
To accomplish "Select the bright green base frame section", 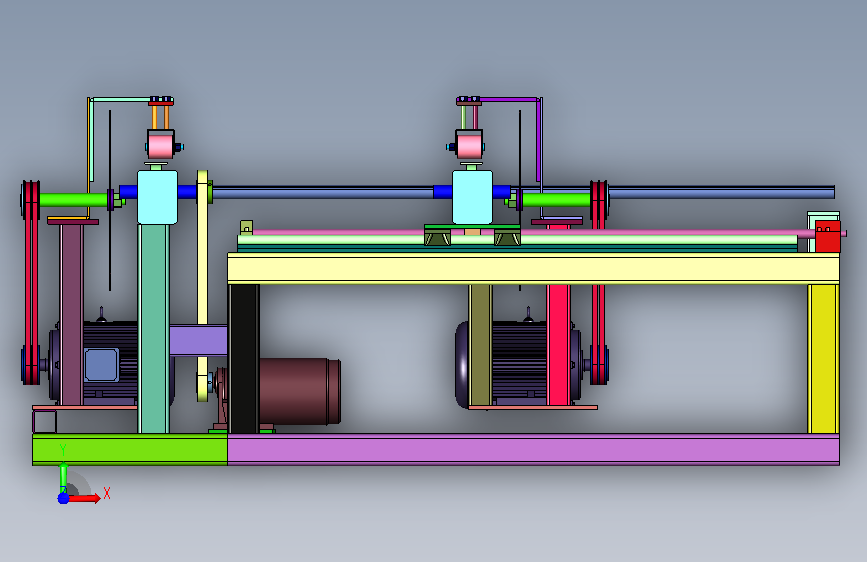I will [130, 449].
